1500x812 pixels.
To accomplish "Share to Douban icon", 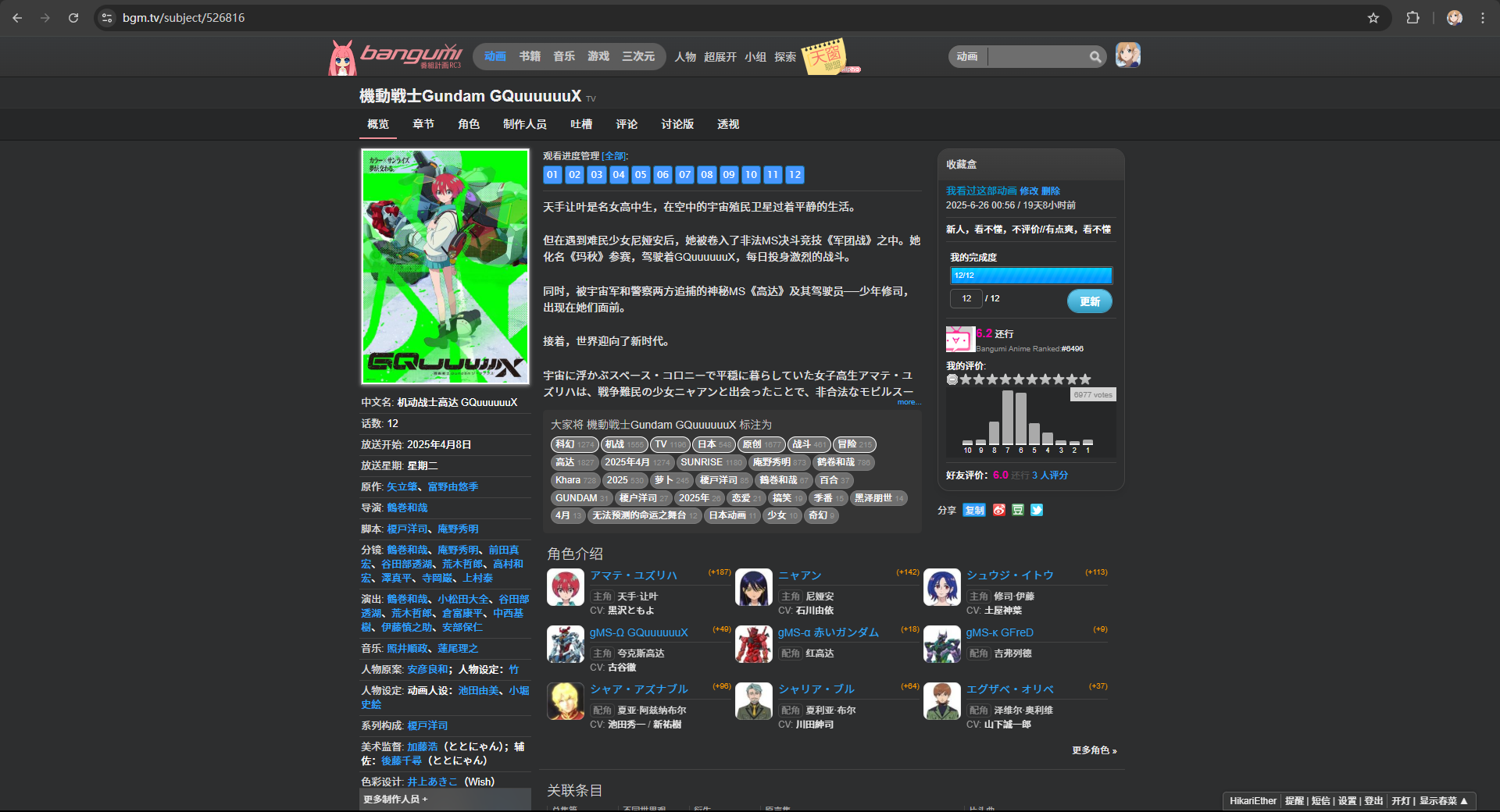I will [1018, 510].
